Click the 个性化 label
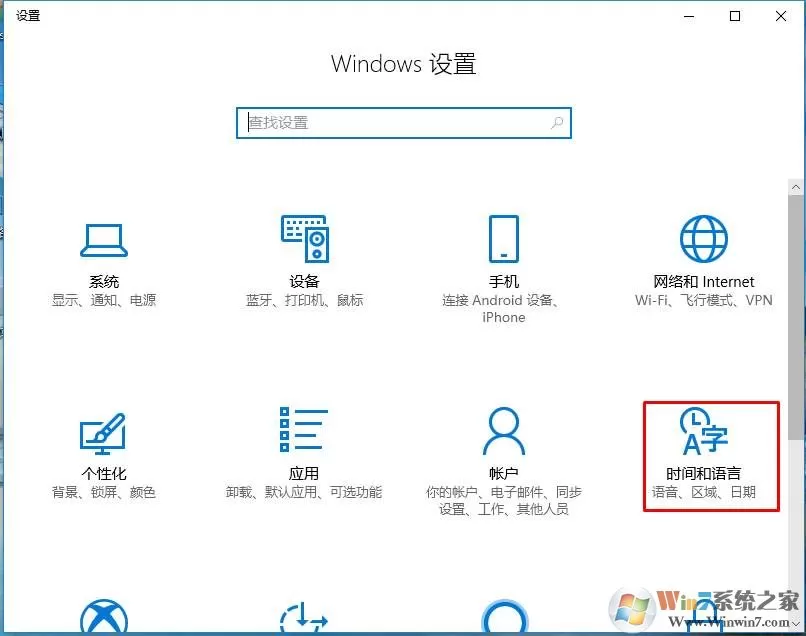This screenshot has height=636, width=806. click(104, 473)
